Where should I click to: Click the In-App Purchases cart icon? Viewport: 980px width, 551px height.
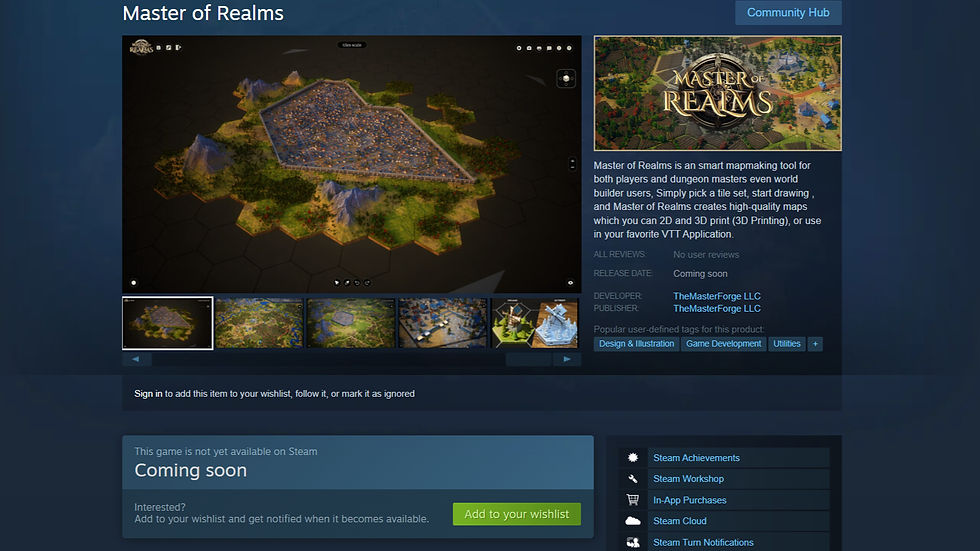coord(632,500)
